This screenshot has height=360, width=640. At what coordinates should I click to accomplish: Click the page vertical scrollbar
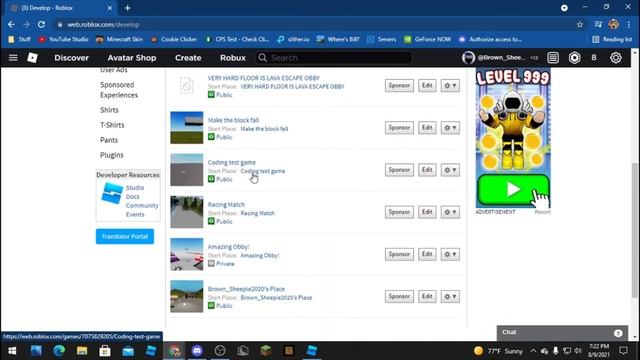(635, 231)
